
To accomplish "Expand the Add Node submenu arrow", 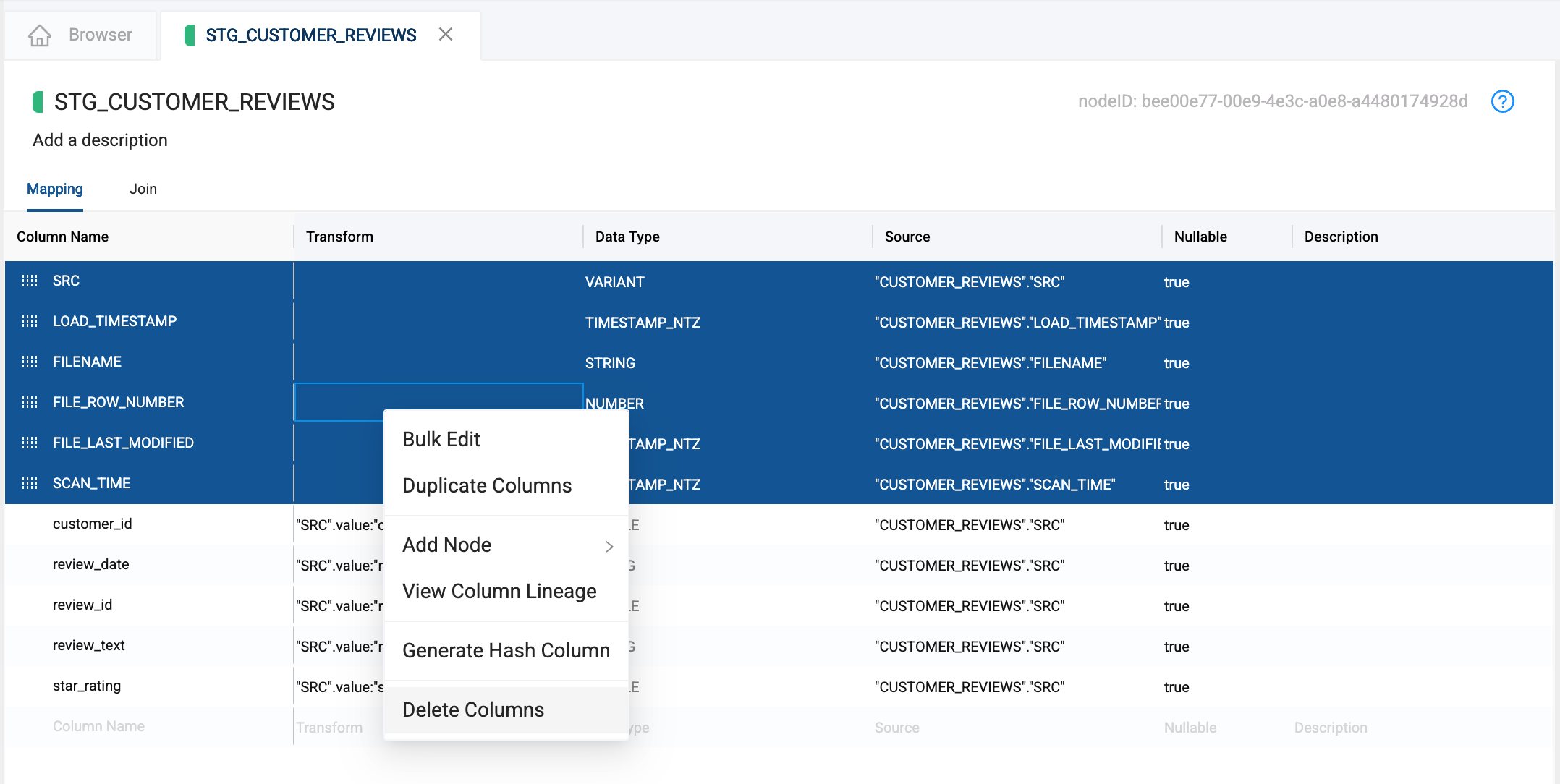I will point(609,547).
